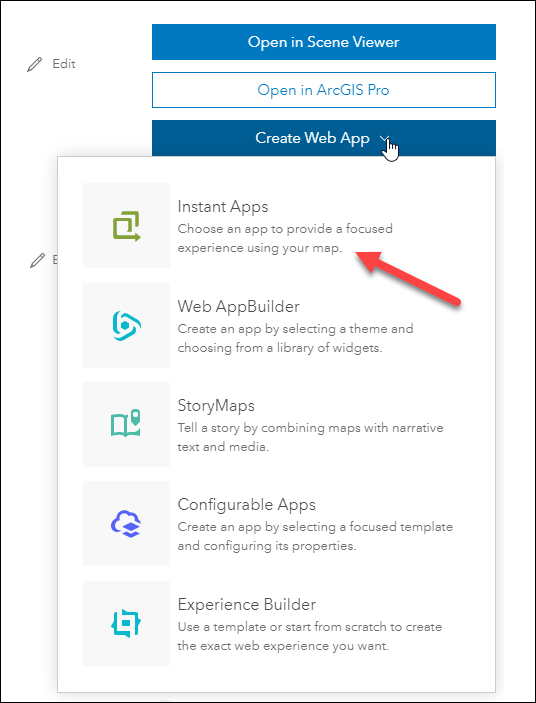Click the Open in Scene Viewer button
This screenshot has width=536, height=703.
coord(324,42)
